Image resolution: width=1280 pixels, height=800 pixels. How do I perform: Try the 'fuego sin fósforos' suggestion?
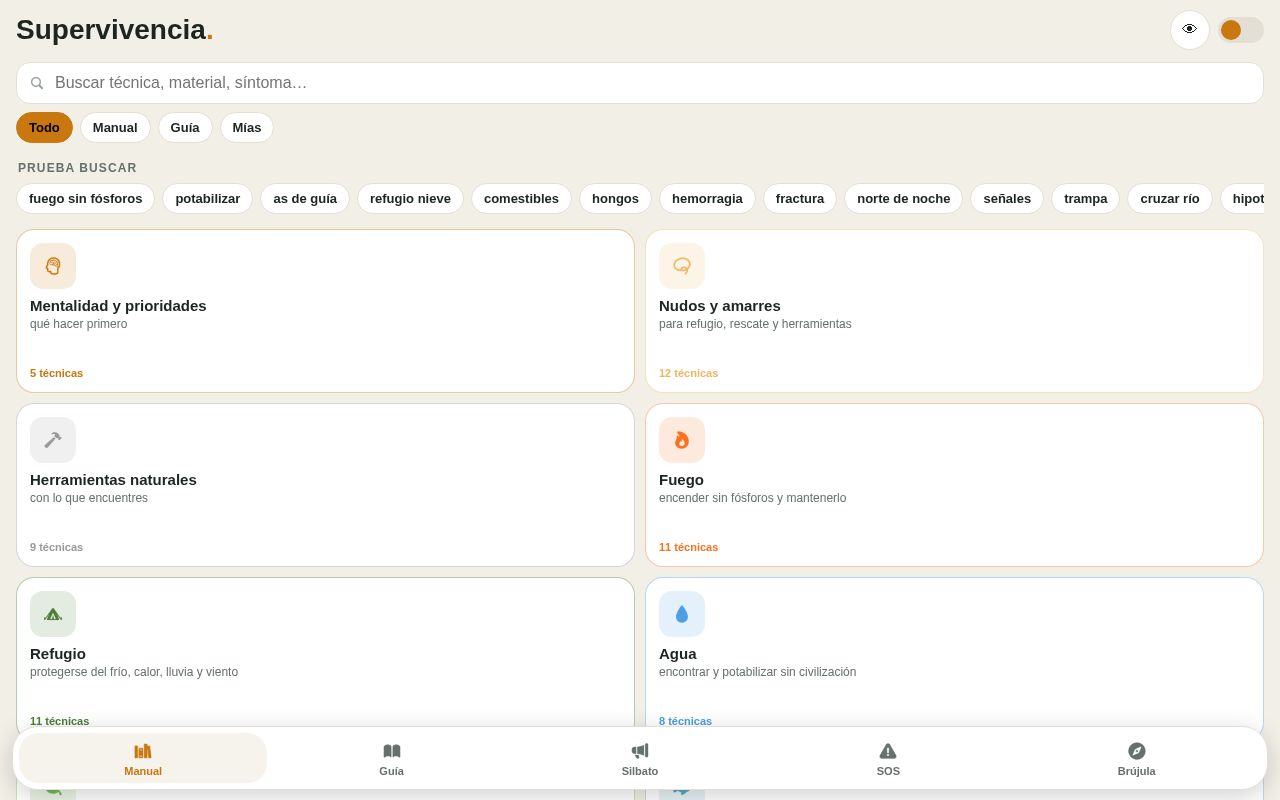coord(86,198)
